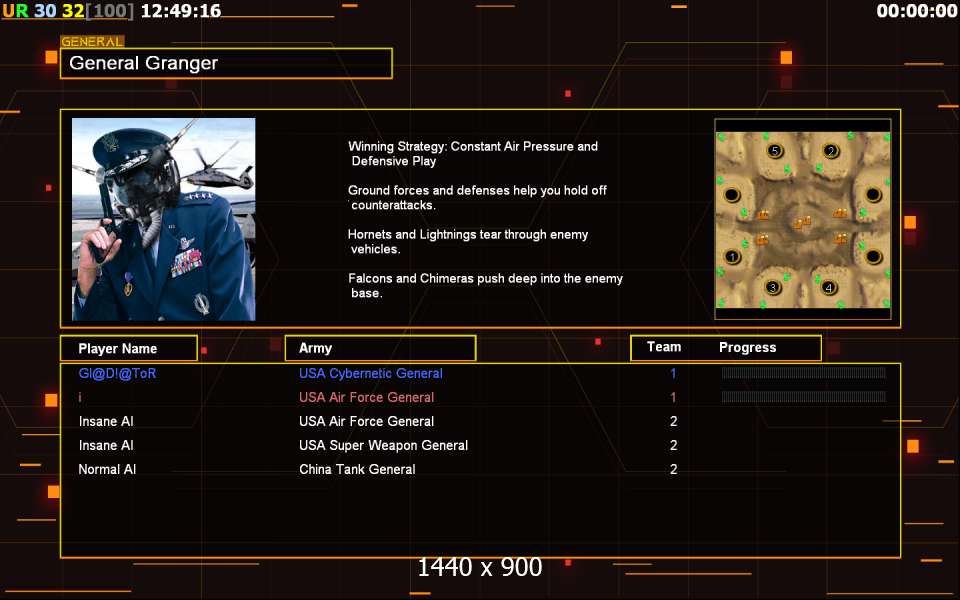This screenshot has width=960, height=600.
Task: Select start position 1 on the minimap
Action: coord(732,257)
